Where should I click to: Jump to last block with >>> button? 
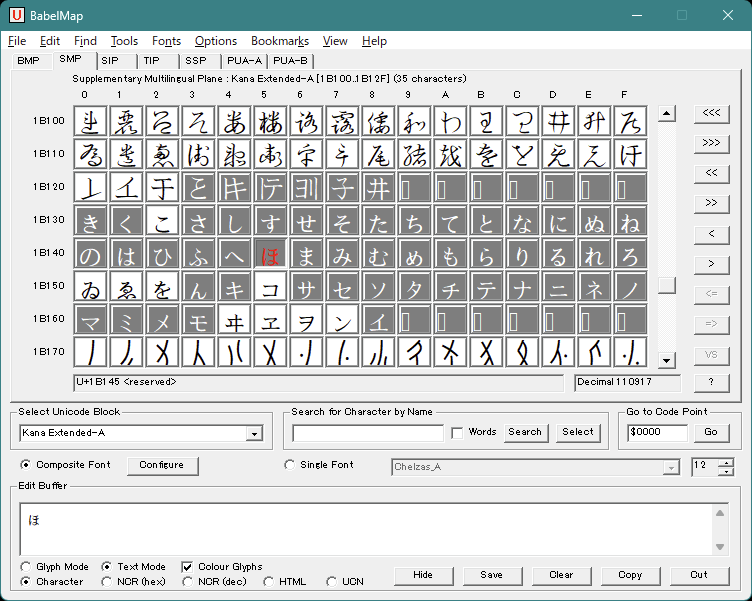(711, 144)
